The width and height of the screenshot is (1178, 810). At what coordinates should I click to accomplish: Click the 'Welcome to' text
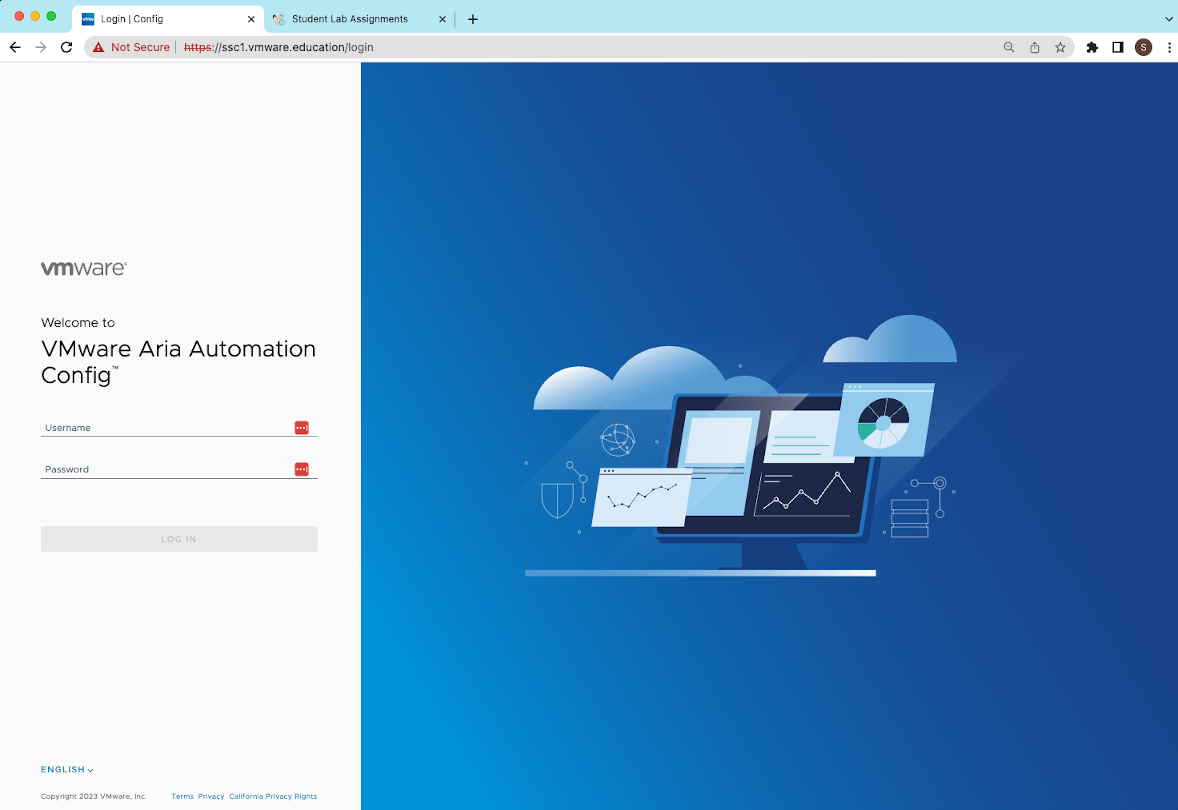tap(77, 322)
